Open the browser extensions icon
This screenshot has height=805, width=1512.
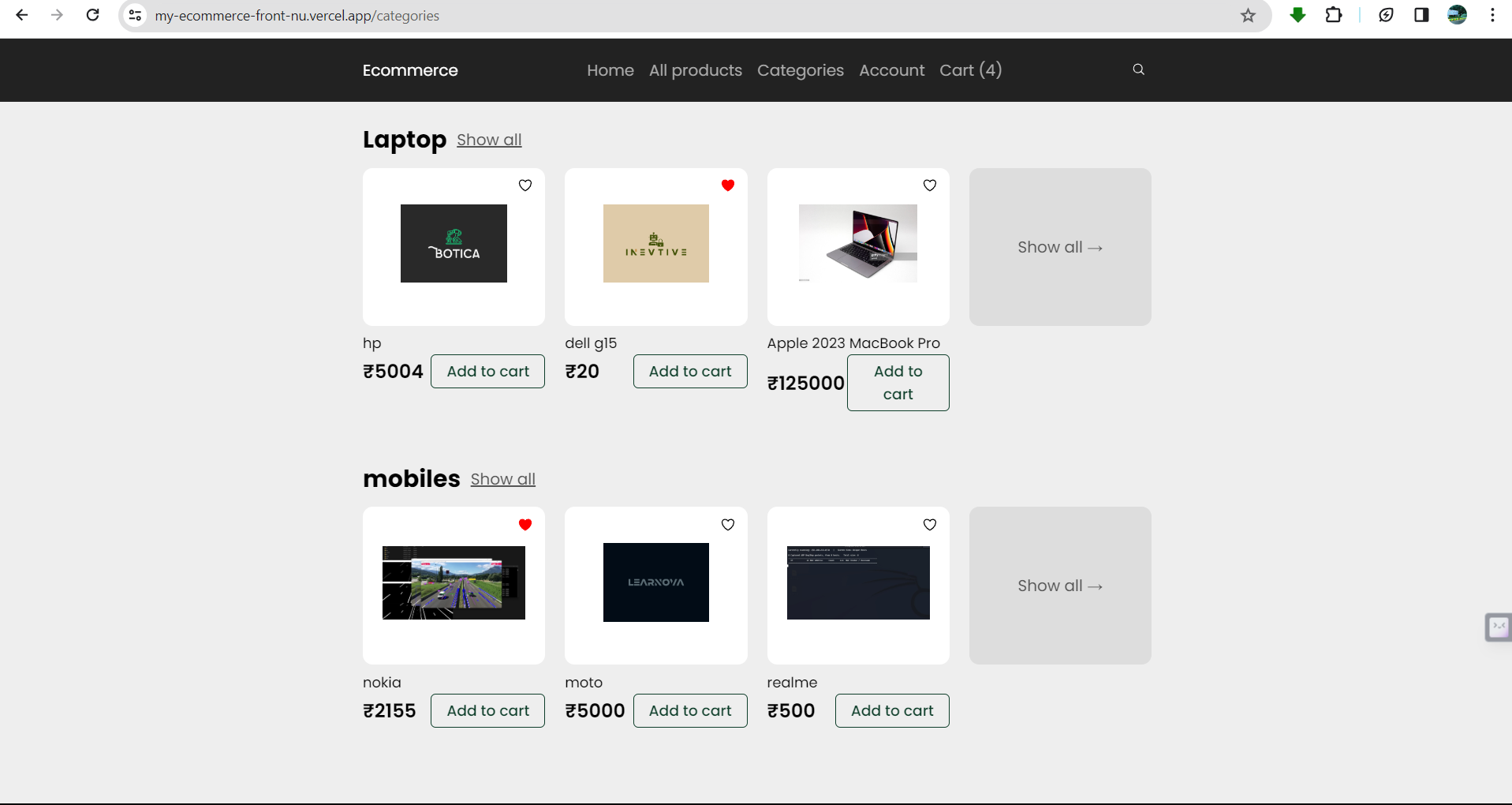[x=1334, y=15]
